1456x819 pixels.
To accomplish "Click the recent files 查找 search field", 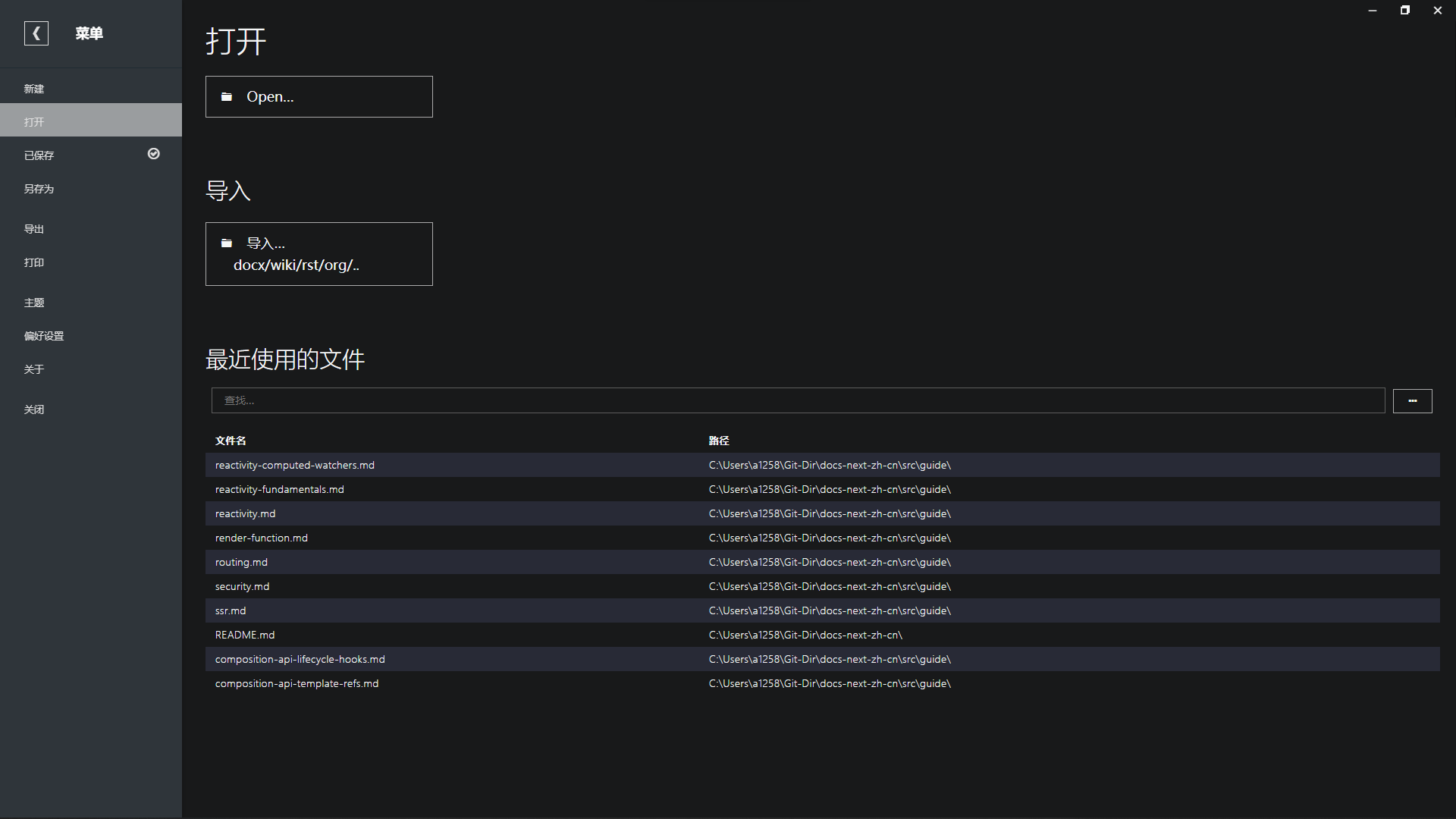I will [796, 400].
